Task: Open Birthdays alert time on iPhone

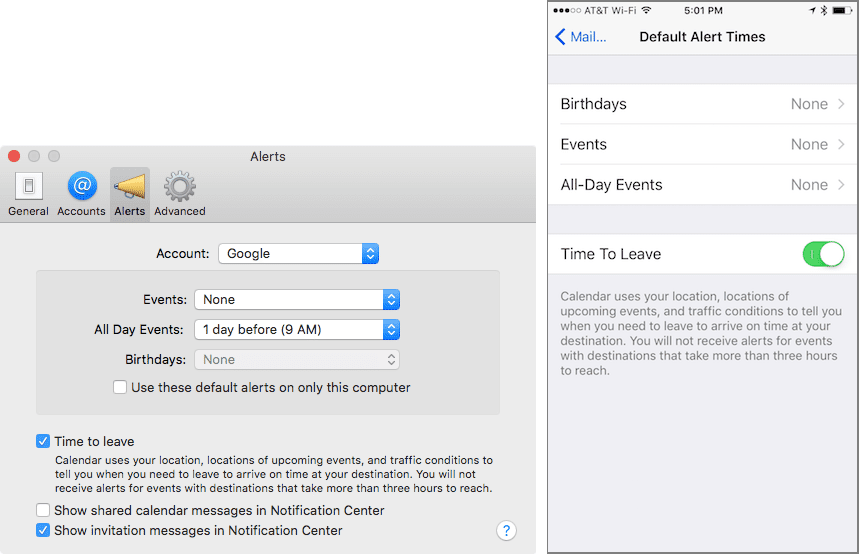Action: coord(703,104)
